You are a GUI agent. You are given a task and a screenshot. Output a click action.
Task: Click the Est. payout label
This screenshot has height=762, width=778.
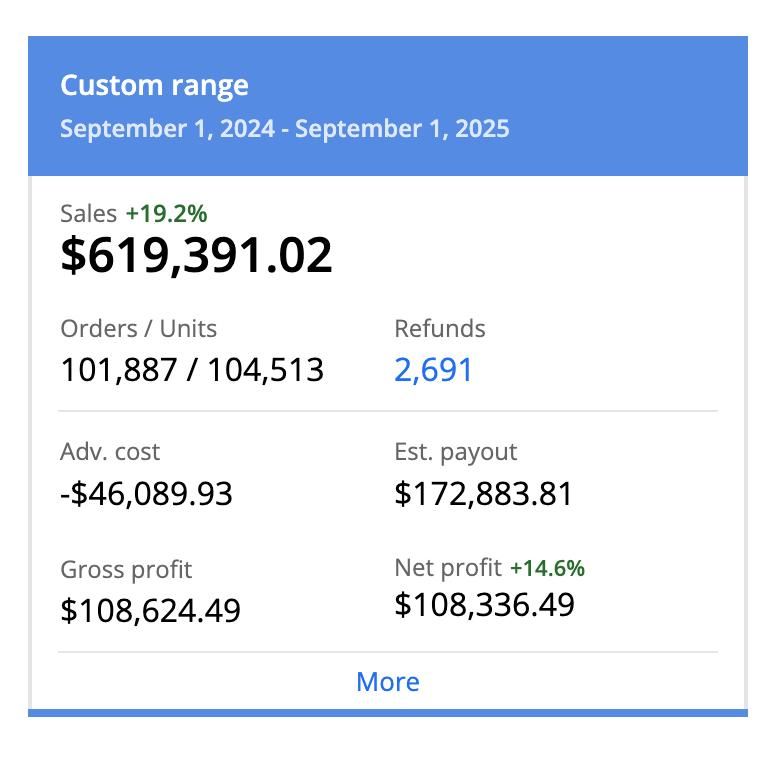point(455,452)
